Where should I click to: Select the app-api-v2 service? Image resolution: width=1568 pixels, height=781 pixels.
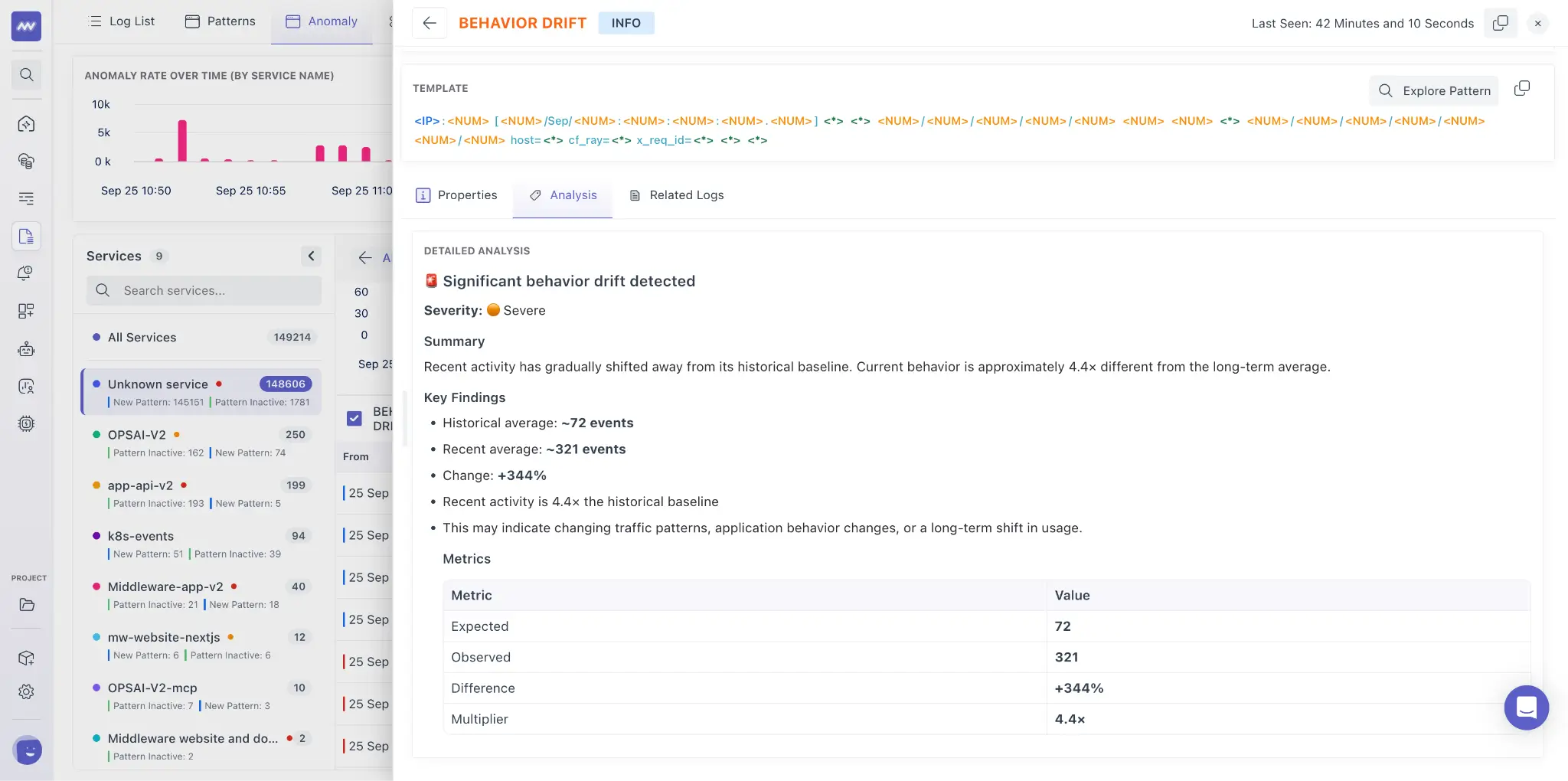click(201, 493)
